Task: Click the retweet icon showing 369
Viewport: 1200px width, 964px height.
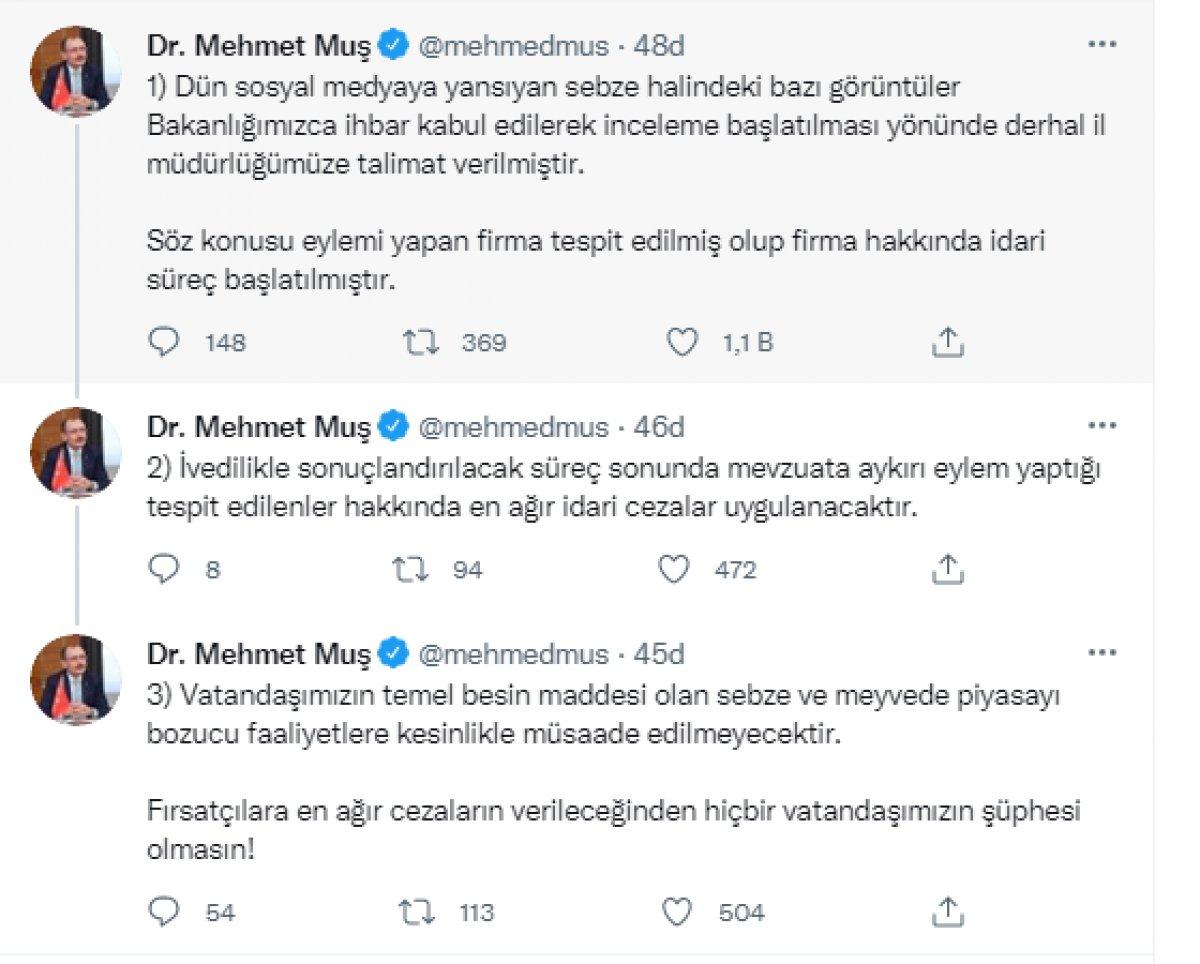Action: point(420,343)
